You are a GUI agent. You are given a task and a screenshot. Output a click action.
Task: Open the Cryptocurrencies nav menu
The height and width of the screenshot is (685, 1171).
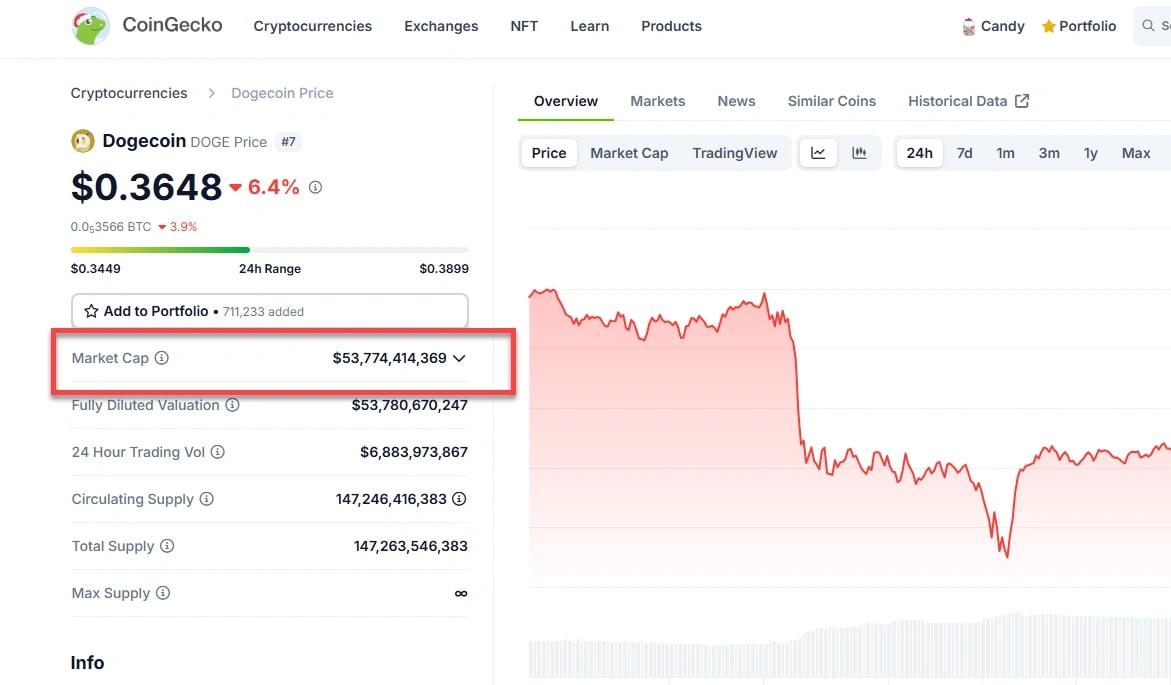[x=312, y=26]
